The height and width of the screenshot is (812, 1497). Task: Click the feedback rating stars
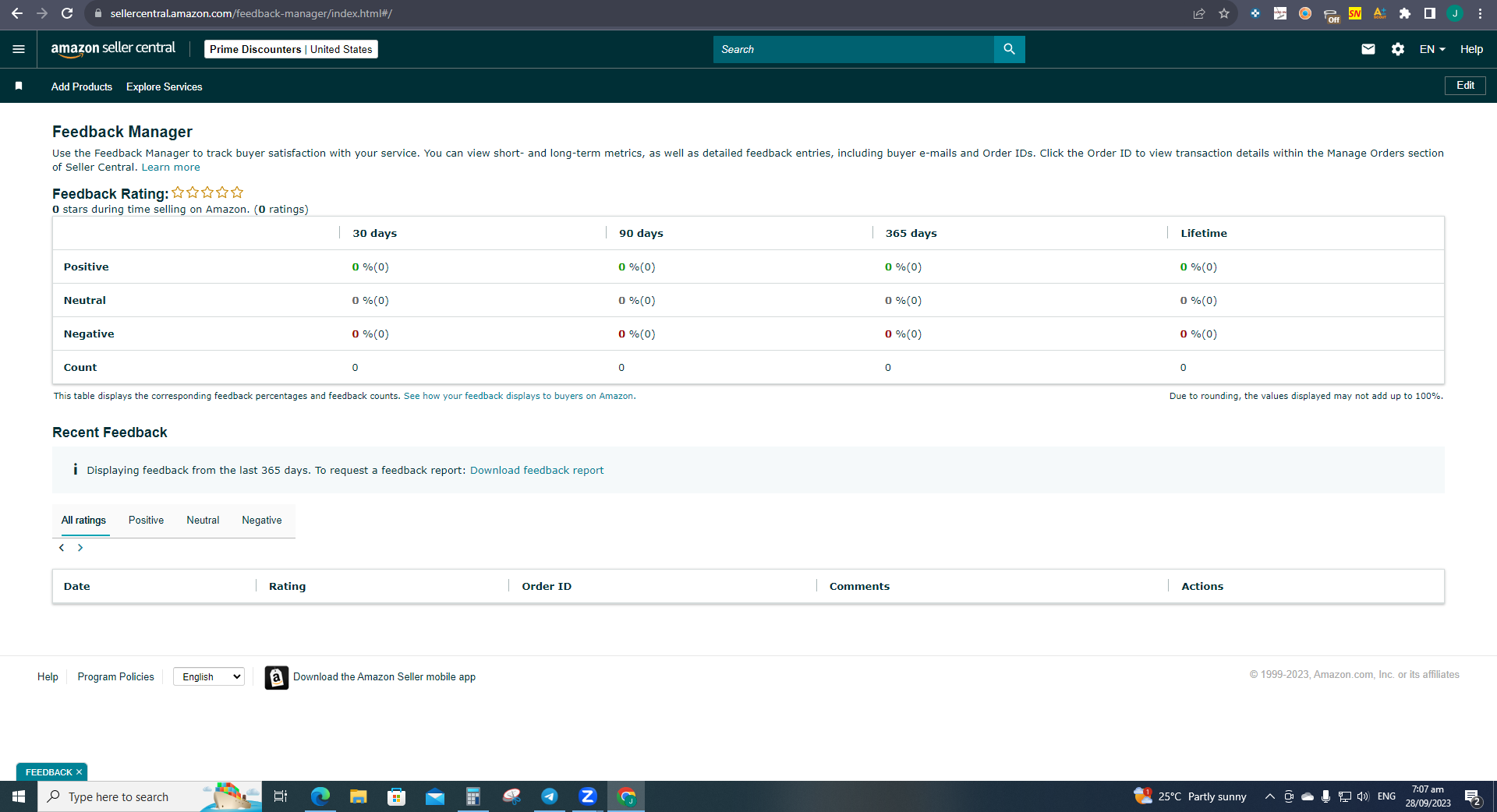207,192
